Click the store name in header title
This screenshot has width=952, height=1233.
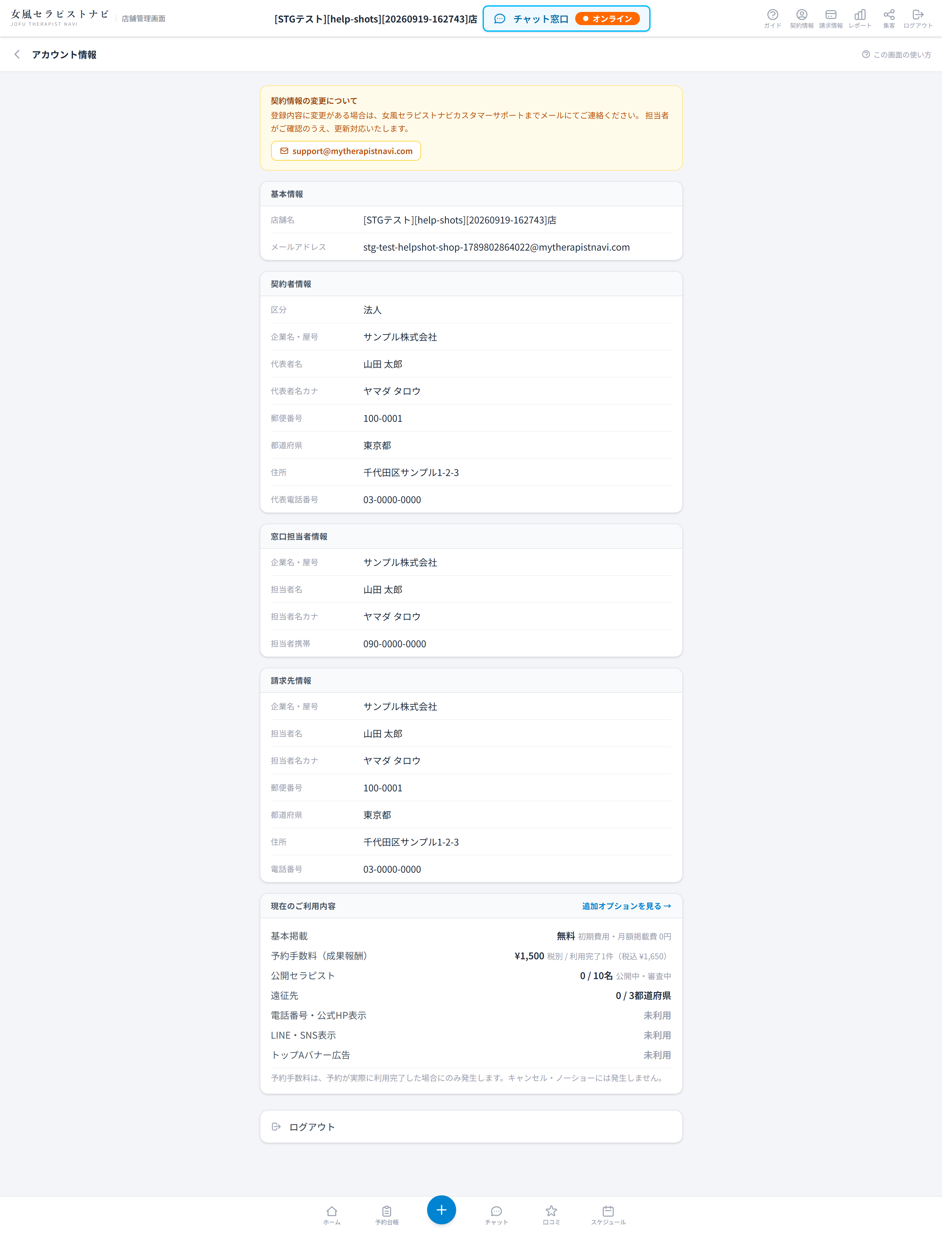[376, 19]
